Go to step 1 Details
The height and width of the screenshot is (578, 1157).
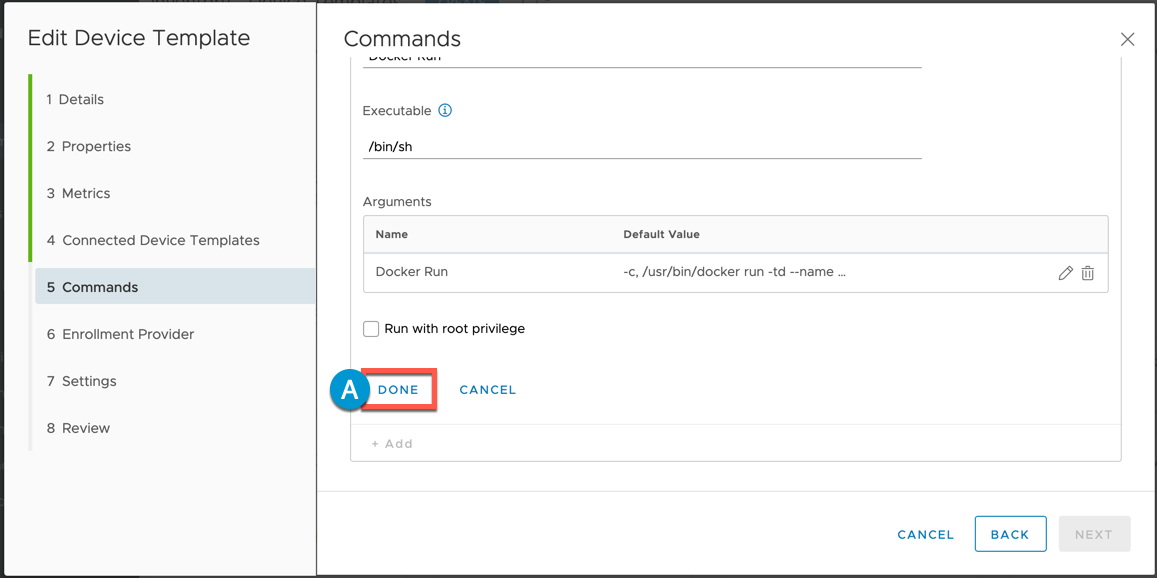coord(75,100)
